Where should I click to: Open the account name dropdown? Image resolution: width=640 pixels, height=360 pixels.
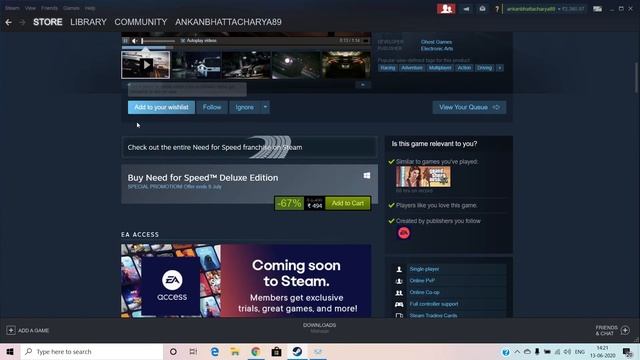click(532, 9)
